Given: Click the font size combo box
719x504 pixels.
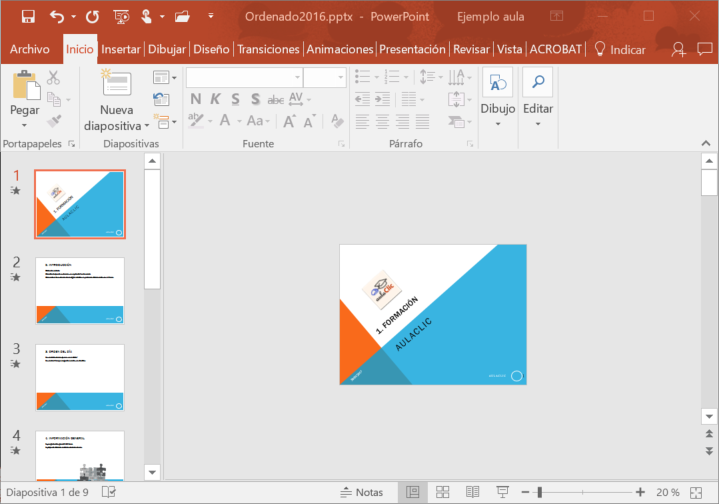Looking at the screenshot, I should (x=324, y=78).
